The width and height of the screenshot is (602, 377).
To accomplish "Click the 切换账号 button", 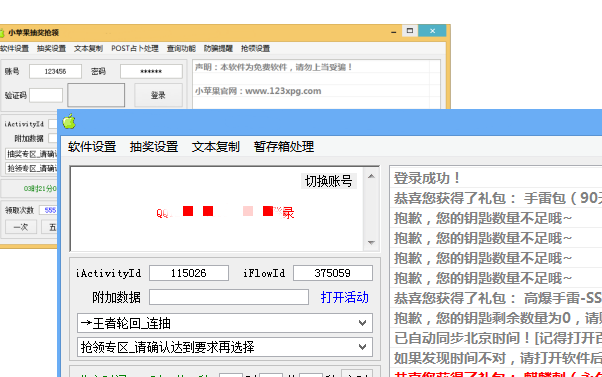I will [329, 181].
